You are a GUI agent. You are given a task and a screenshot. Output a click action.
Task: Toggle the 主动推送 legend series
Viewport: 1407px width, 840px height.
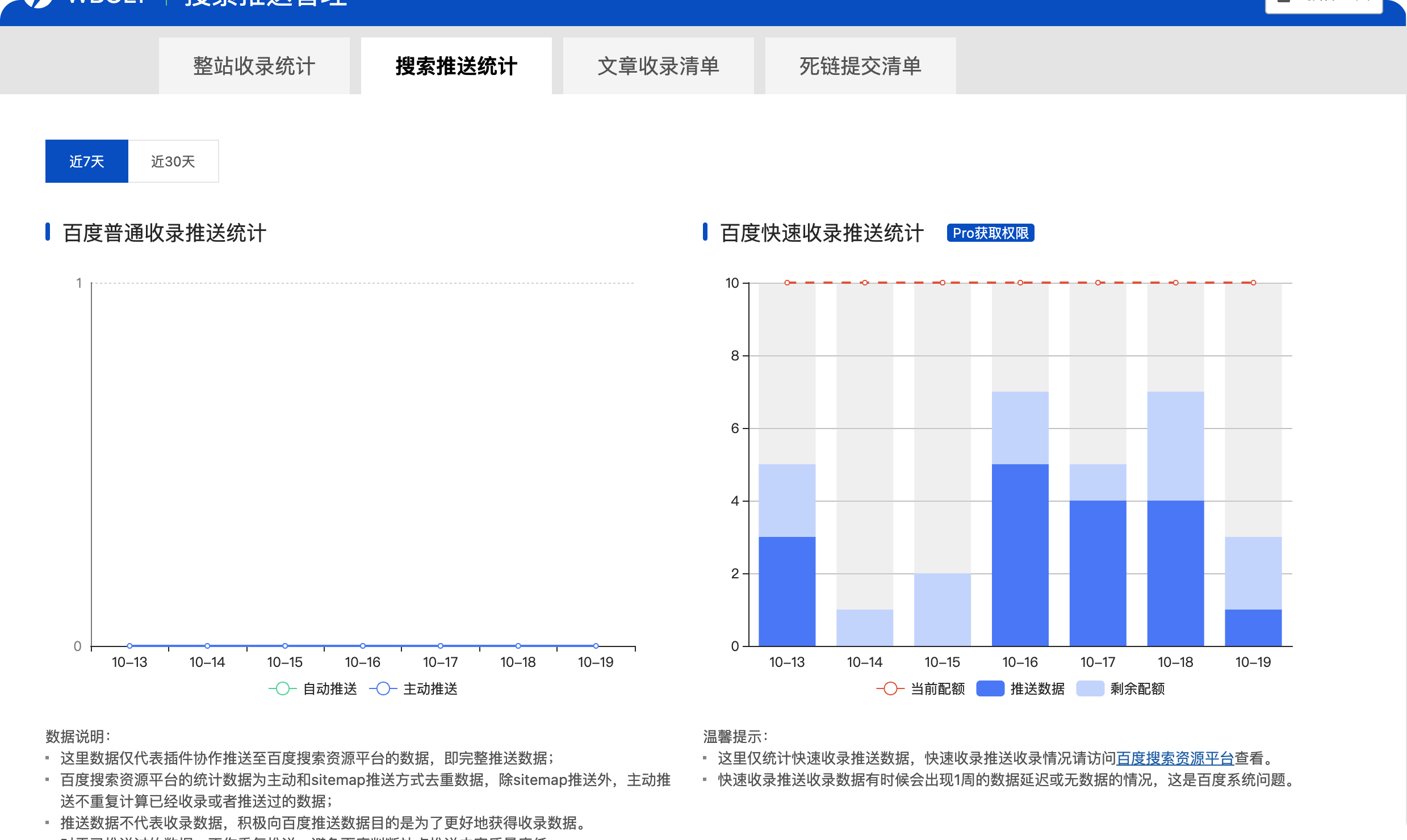(413, 688)
